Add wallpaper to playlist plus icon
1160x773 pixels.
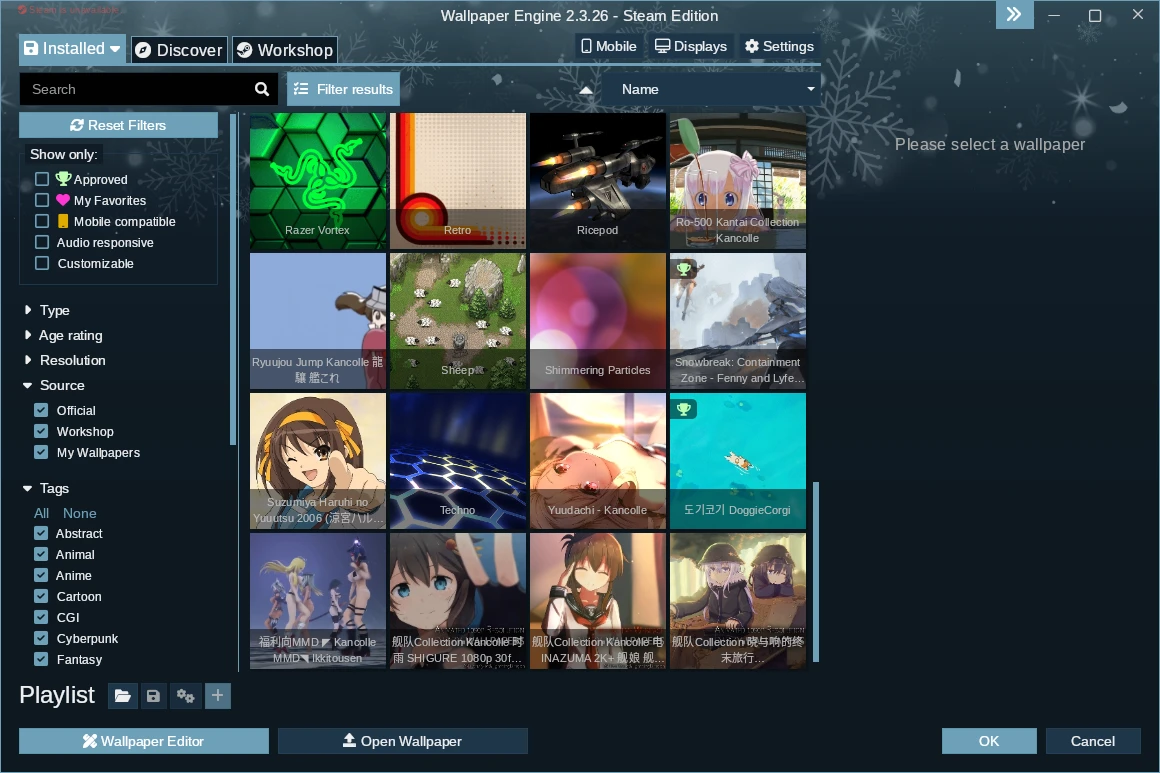218,695
